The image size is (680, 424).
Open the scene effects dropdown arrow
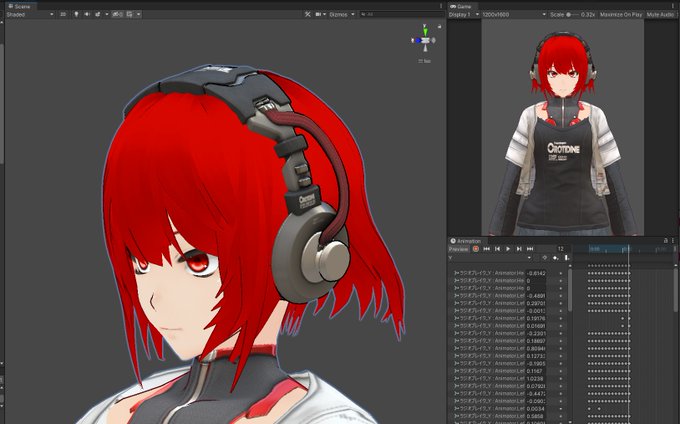(x=107, y=14)
